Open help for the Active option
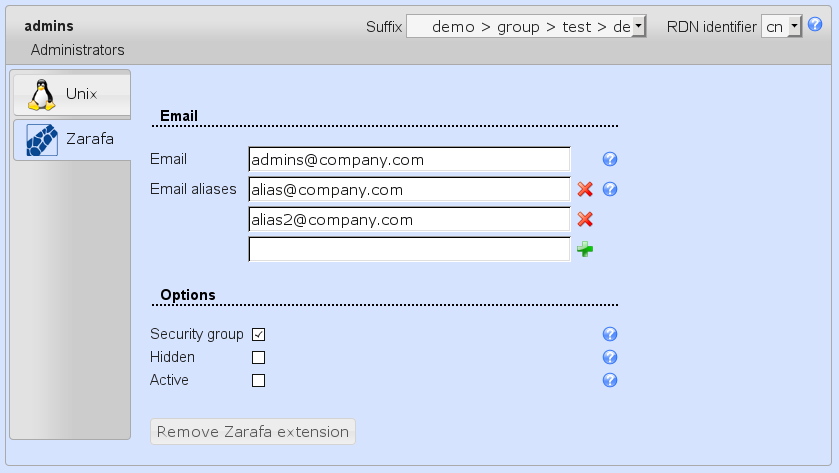The image size is (839, 473). pyautogui.click(x=609, y=380)
